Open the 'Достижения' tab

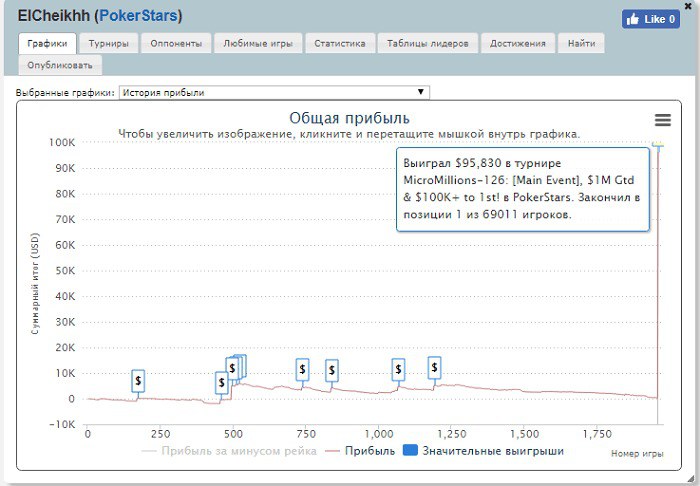517,44
